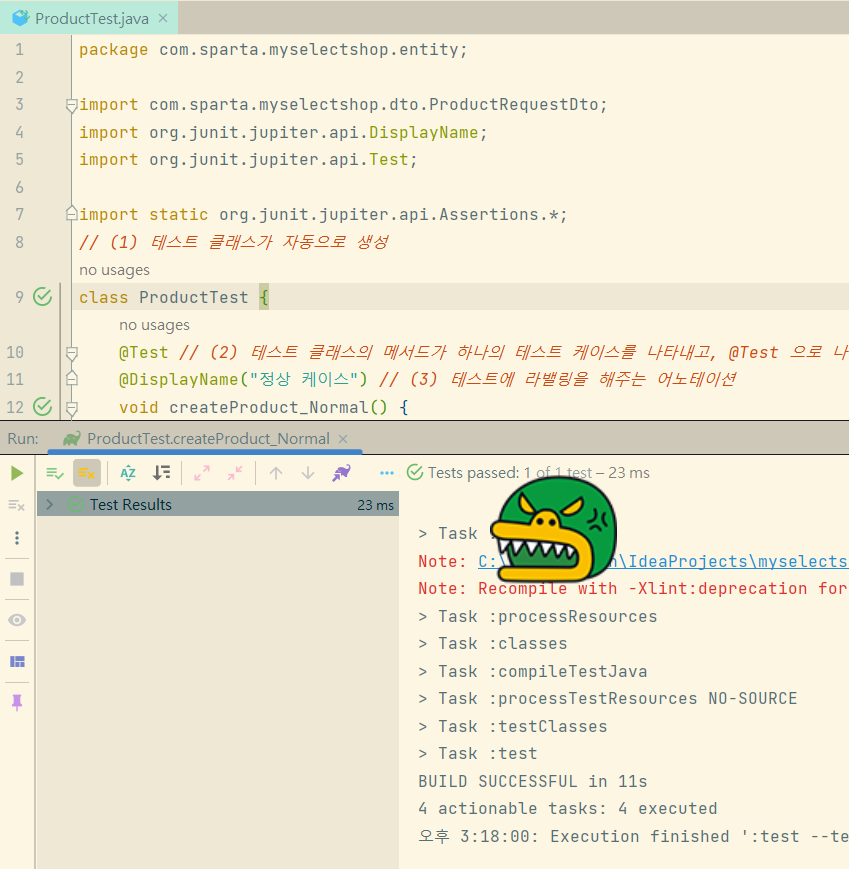
Task: Toggle eye watch icon in run sidebar
Action: pos(17,620)
